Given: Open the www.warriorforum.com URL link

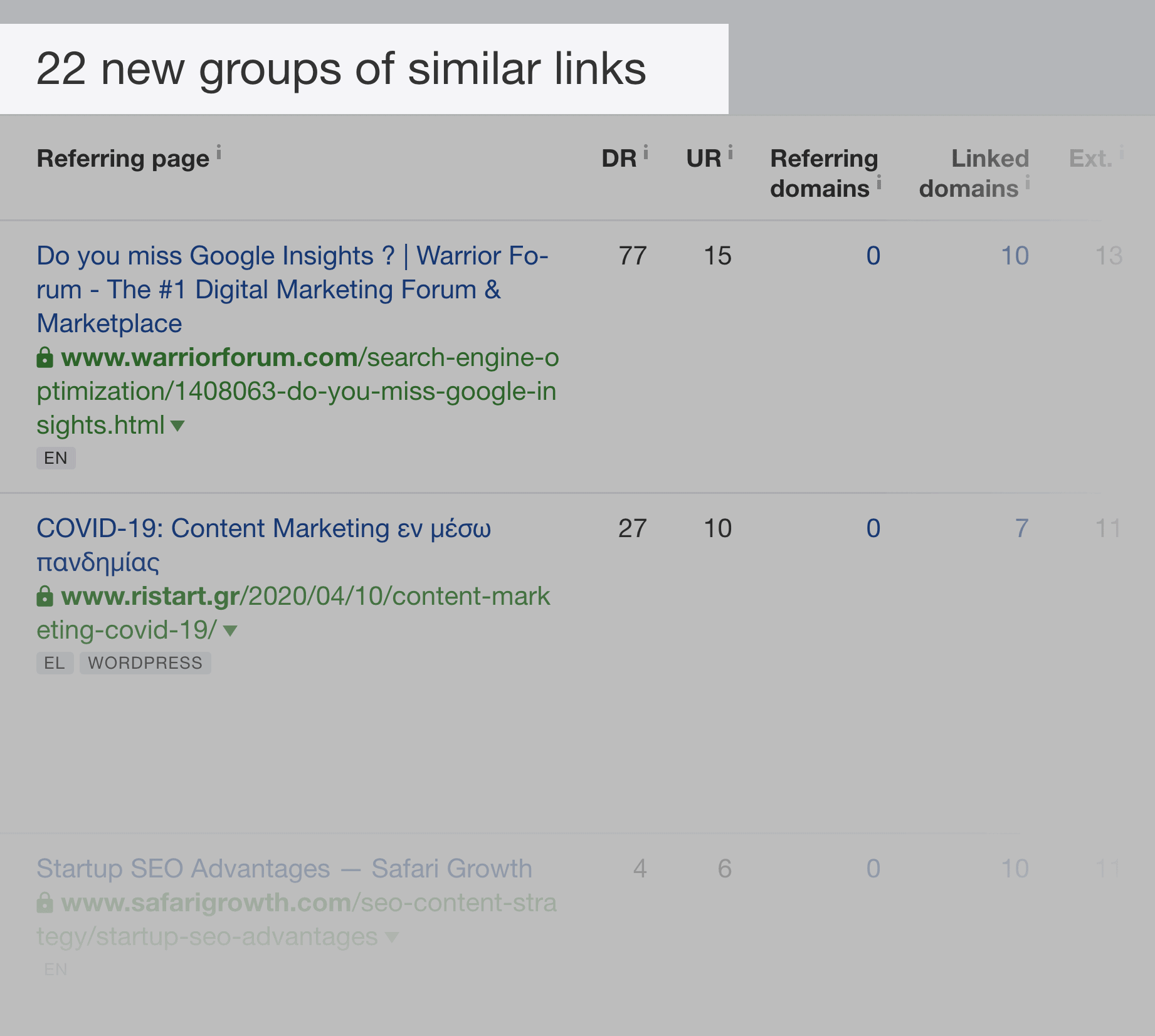Looking at the screenshot, I should [297, 391].
